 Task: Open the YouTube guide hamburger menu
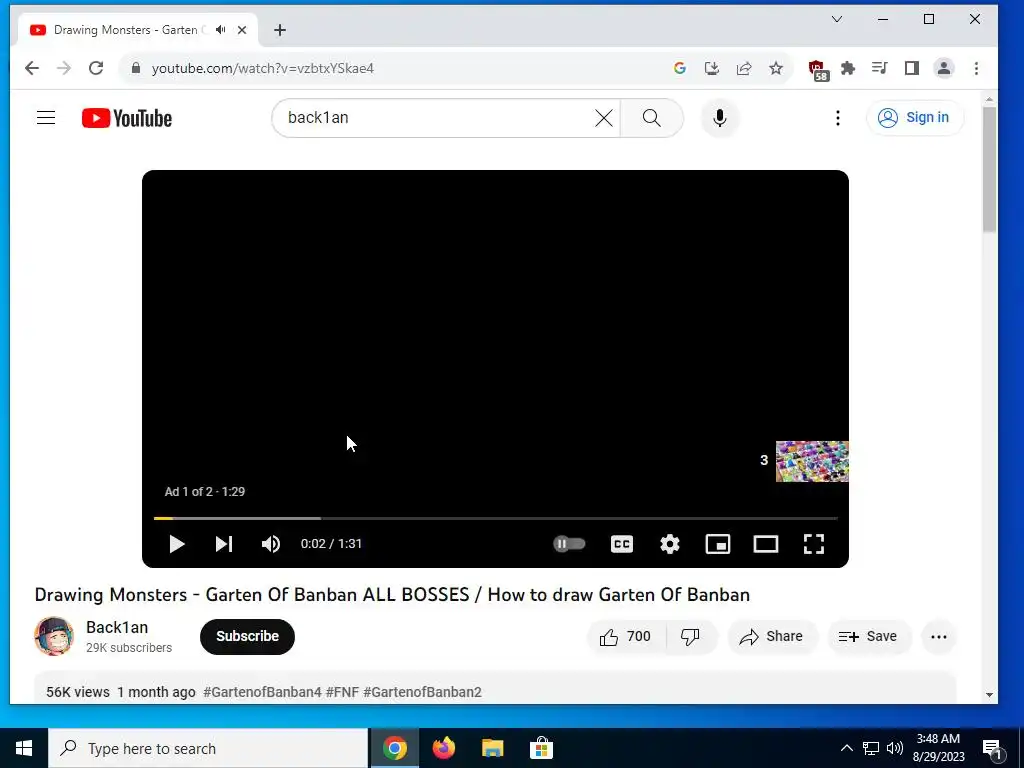[x=46, y=118]
